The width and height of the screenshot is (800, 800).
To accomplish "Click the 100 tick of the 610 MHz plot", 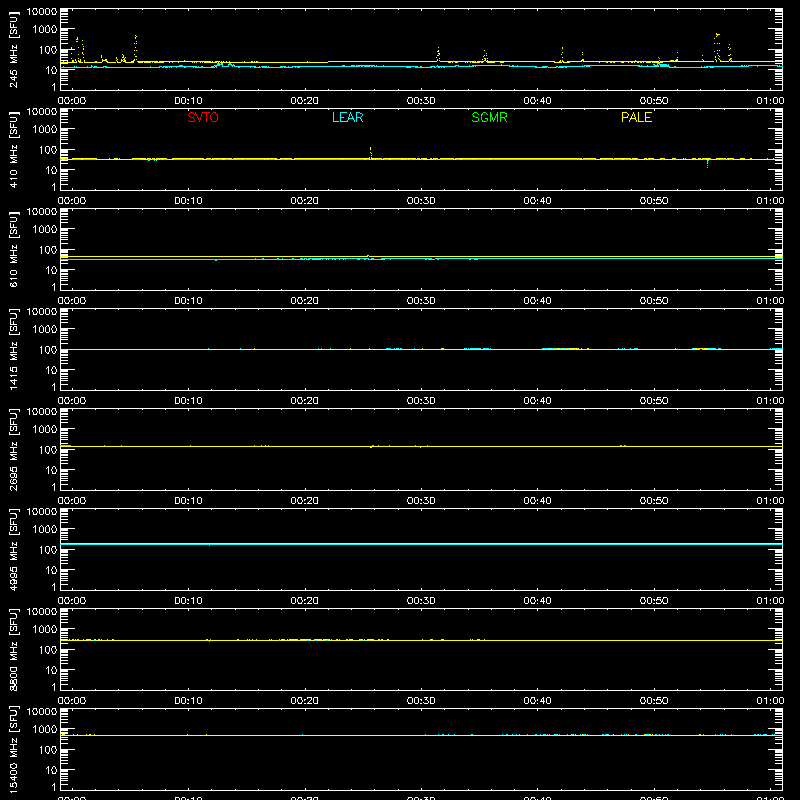I will [48, 250].
